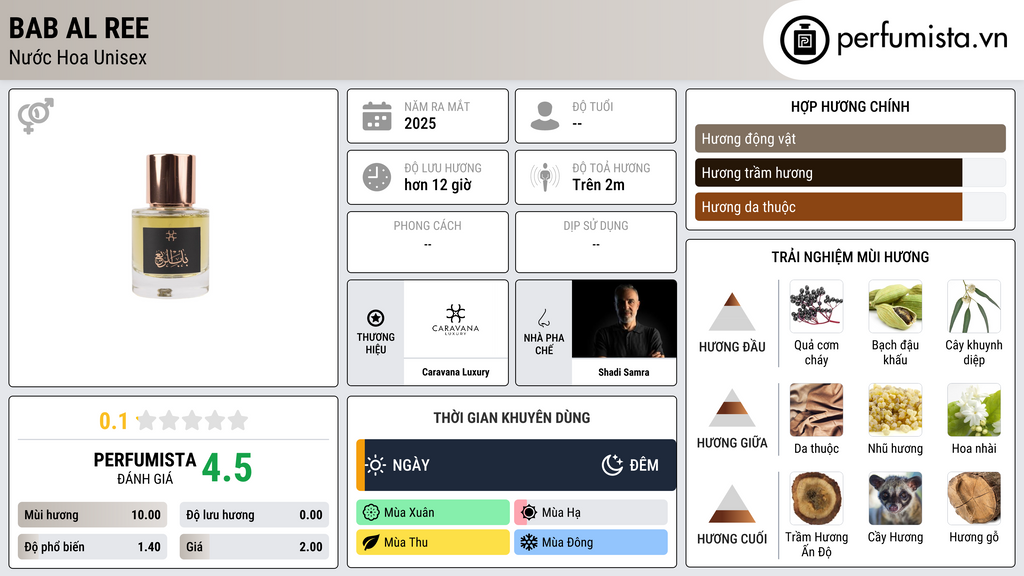Click the leaf icon in Mùa Thu
The image size is (1024, 576).
click(x=371, y=543)
